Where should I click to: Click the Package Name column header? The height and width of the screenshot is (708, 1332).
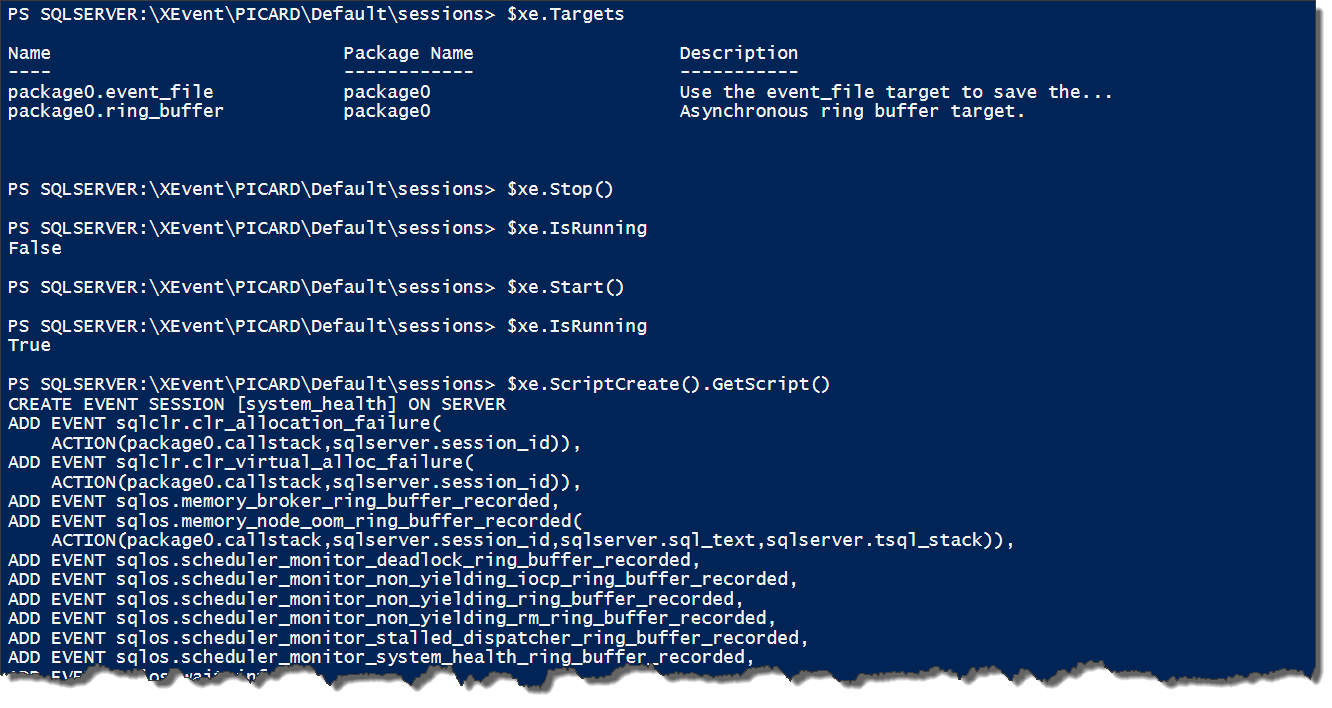(x=408, y=53)
